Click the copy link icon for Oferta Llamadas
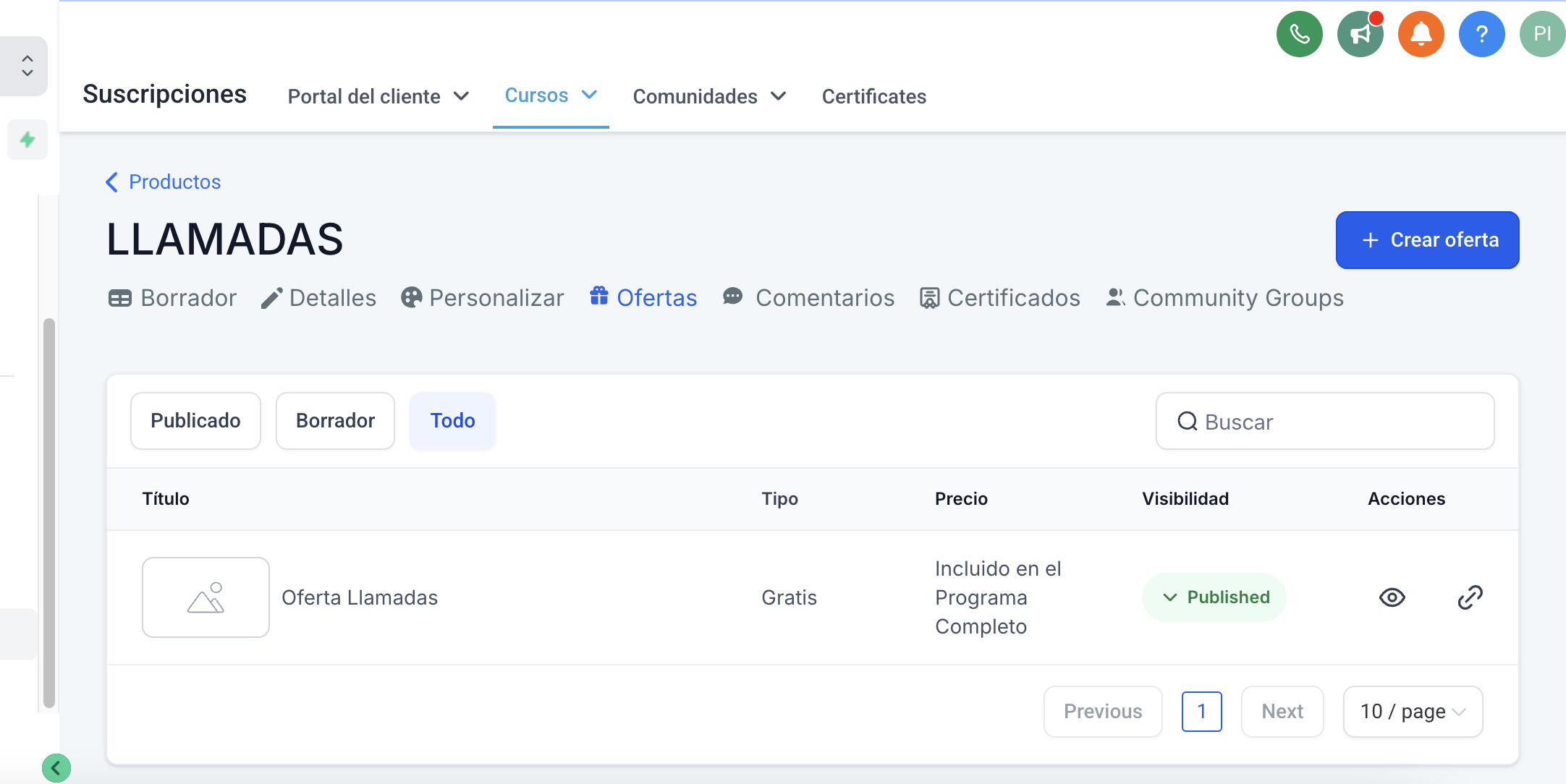Viewport: 1566px width, 784px height. pyautogui.click(x=1470, y=597)
